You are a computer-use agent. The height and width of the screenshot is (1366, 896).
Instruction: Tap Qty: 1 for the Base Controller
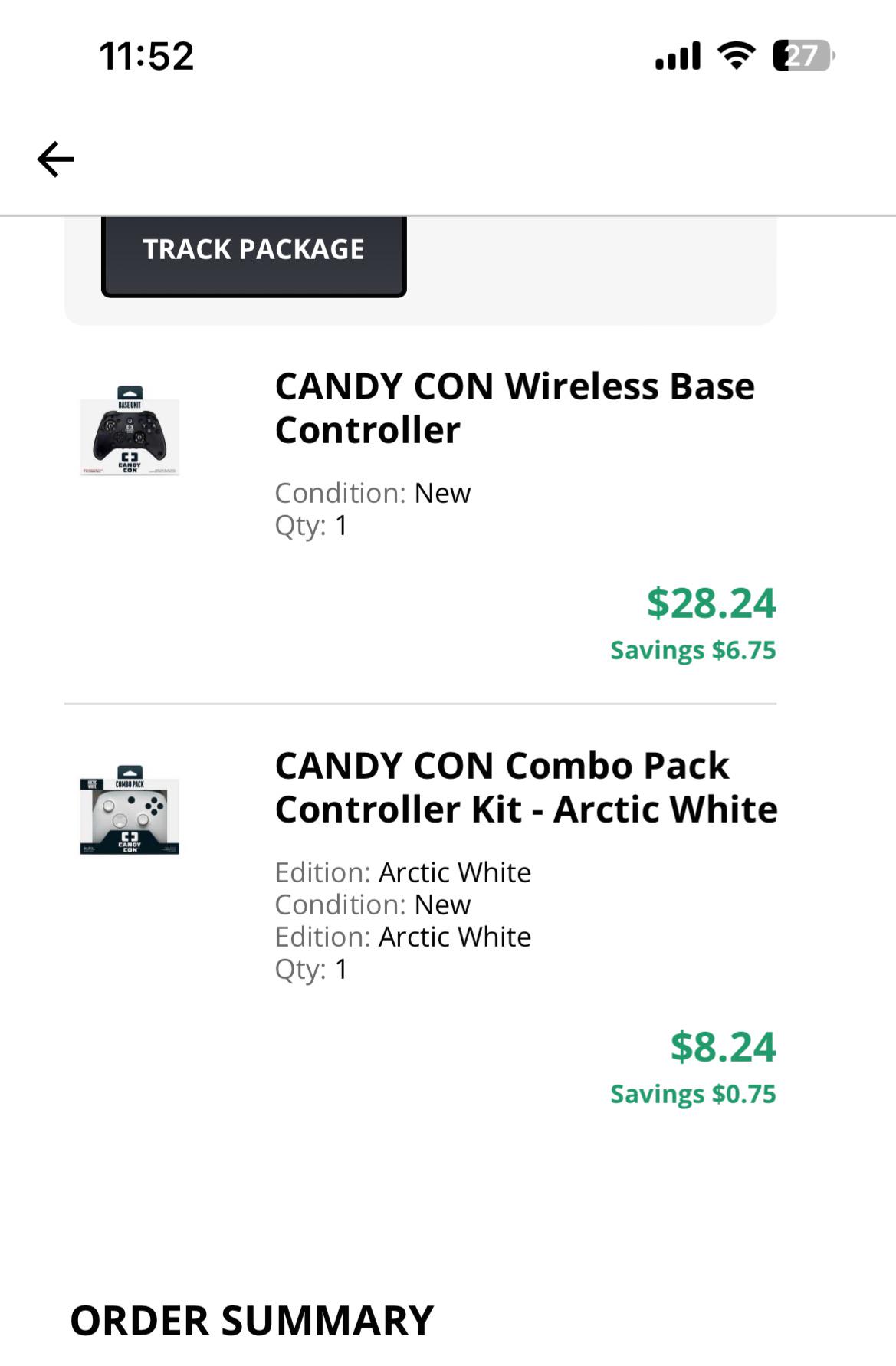click(310, 527)
